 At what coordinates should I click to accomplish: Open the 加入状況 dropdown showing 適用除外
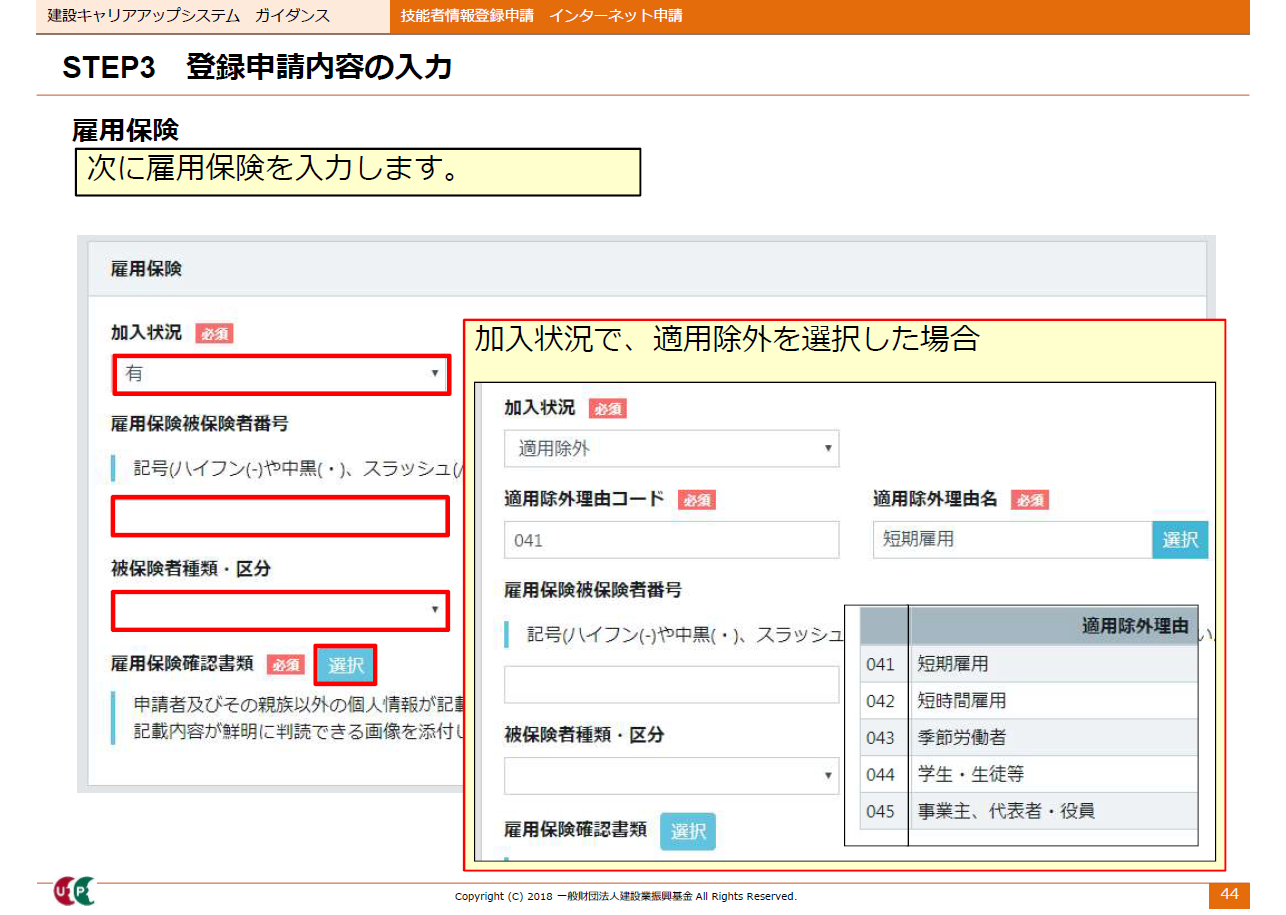click(671, 449)
